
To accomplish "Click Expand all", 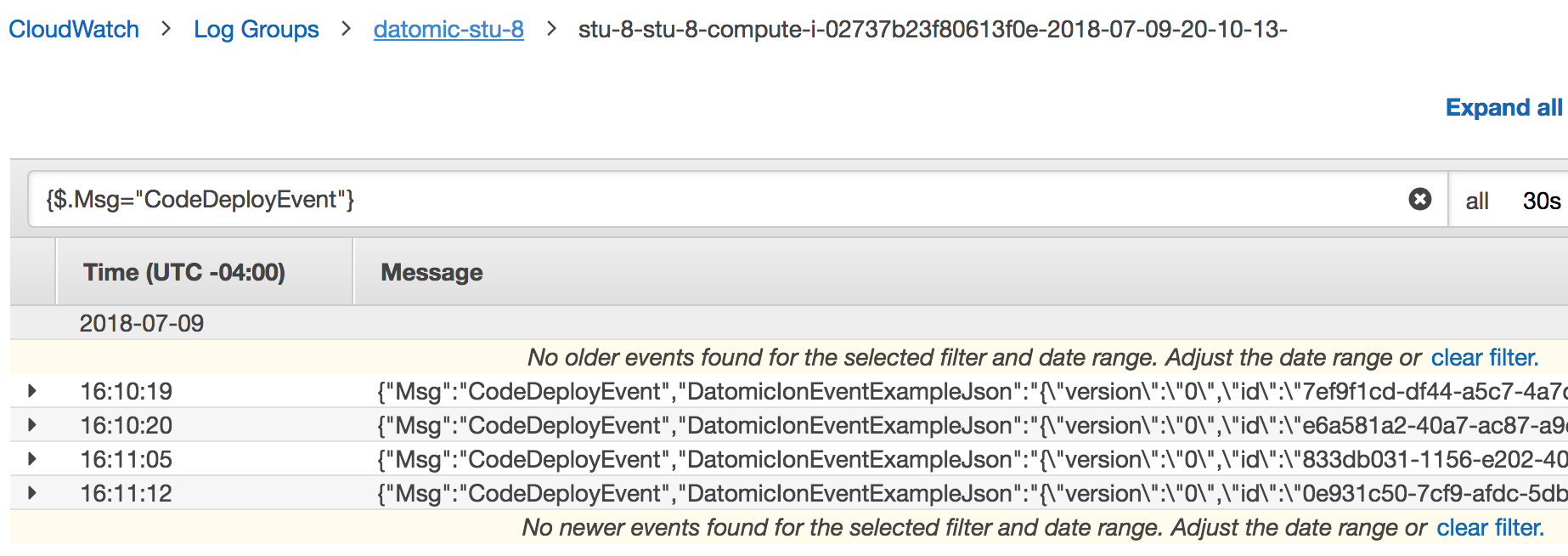I will pos(1503,108).
